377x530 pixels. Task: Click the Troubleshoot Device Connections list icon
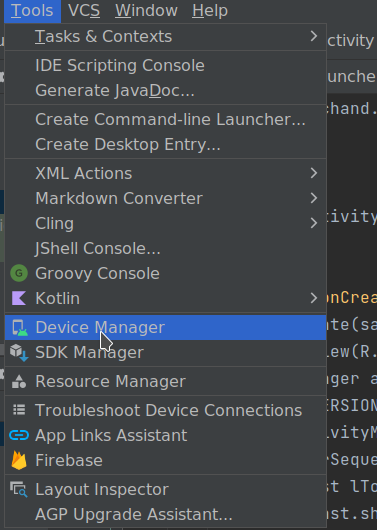coord(19,410)
